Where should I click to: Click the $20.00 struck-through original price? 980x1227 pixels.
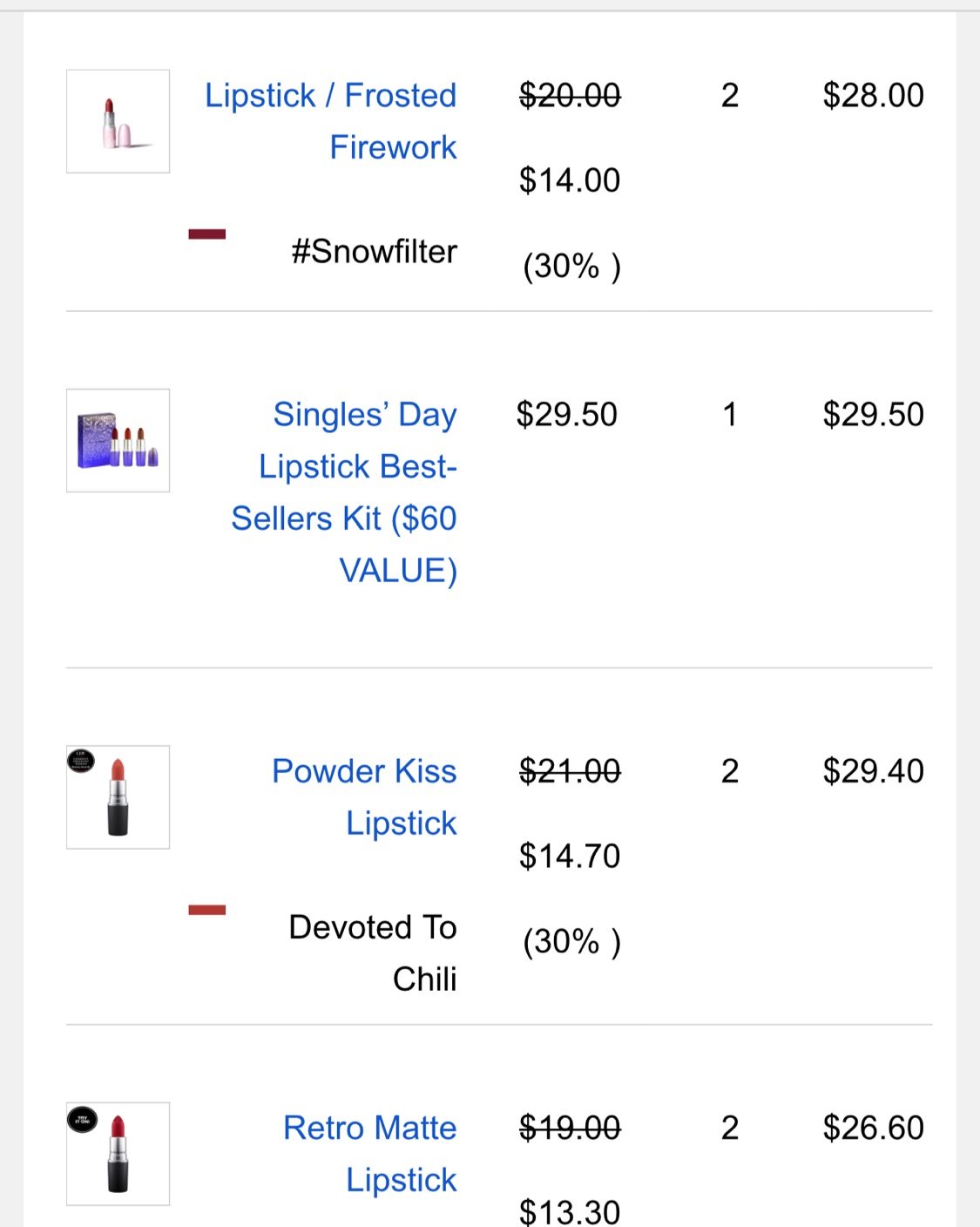570,96
